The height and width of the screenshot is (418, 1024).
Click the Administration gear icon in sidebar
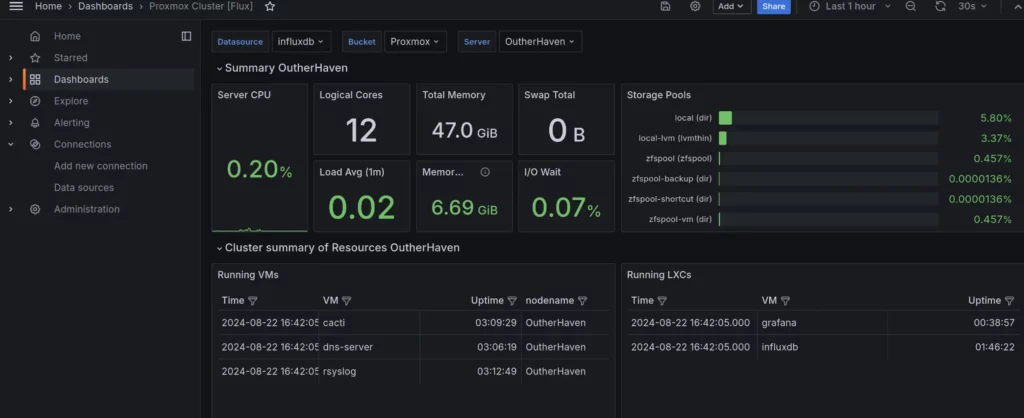tap(35, 209)
